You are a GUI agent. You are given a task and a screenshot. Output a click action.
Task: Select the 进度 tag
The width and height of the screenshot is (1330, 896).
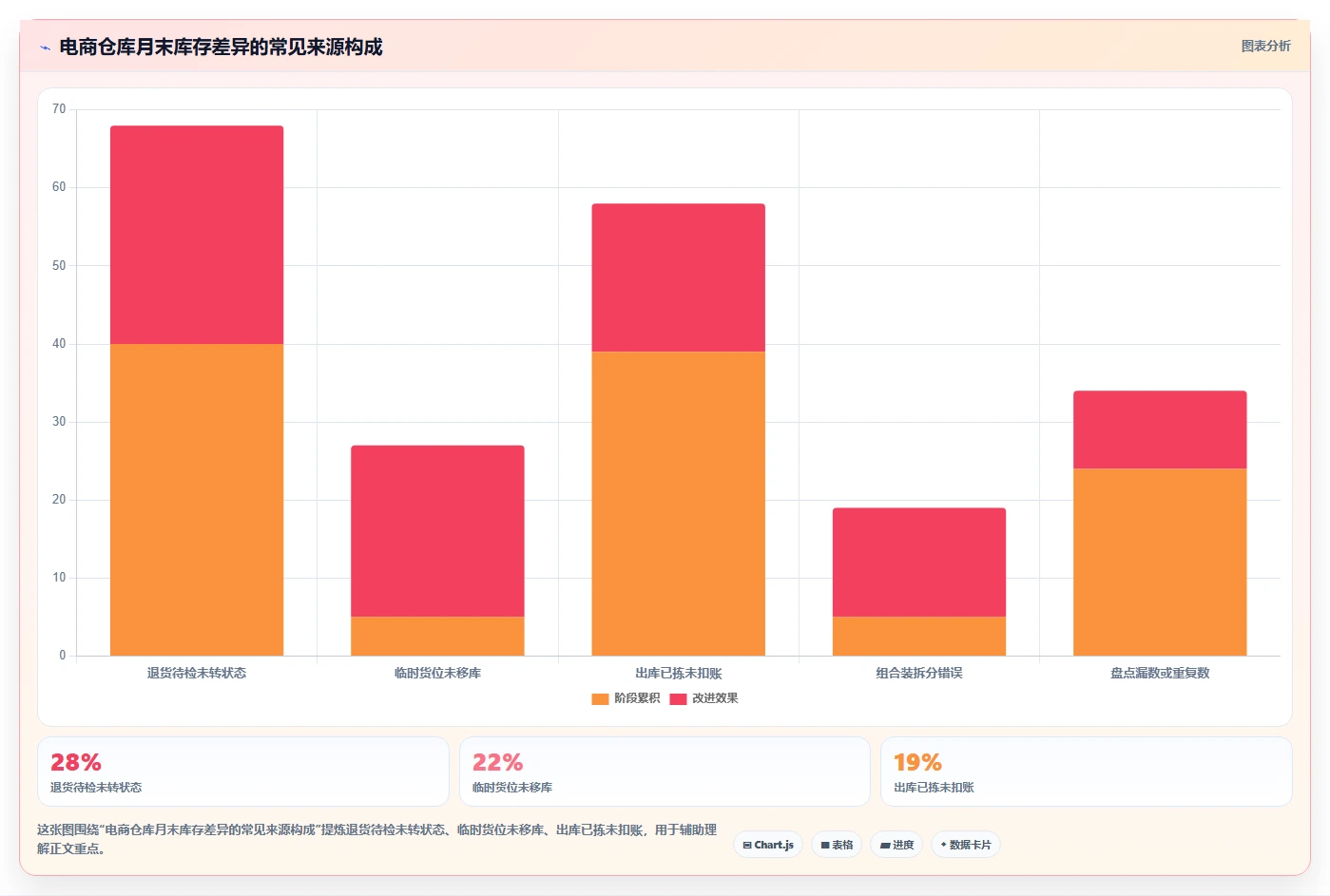click(896, 845)
